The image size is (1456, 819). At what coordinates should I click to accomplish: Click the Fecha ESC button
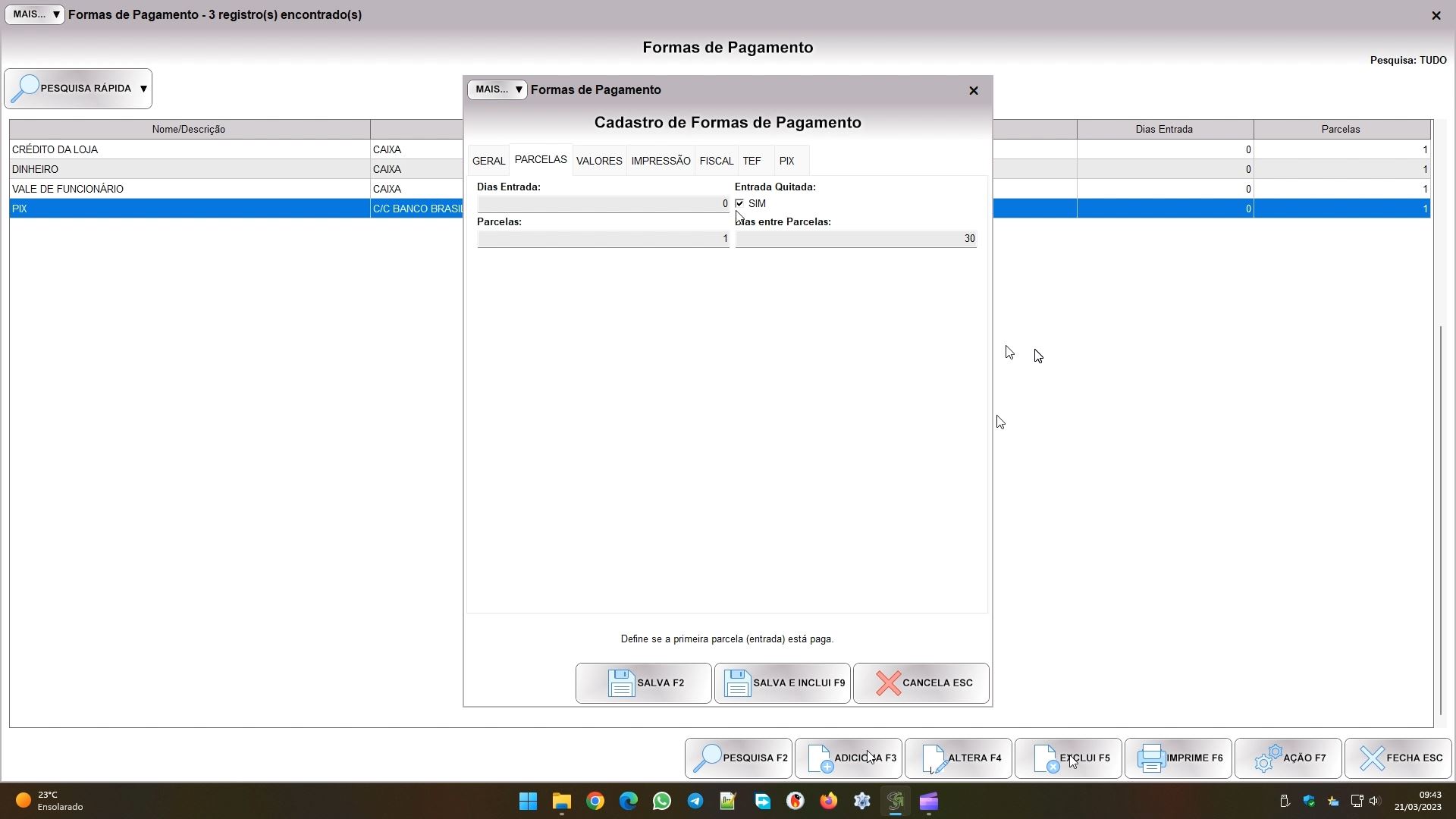point(1398,758)
